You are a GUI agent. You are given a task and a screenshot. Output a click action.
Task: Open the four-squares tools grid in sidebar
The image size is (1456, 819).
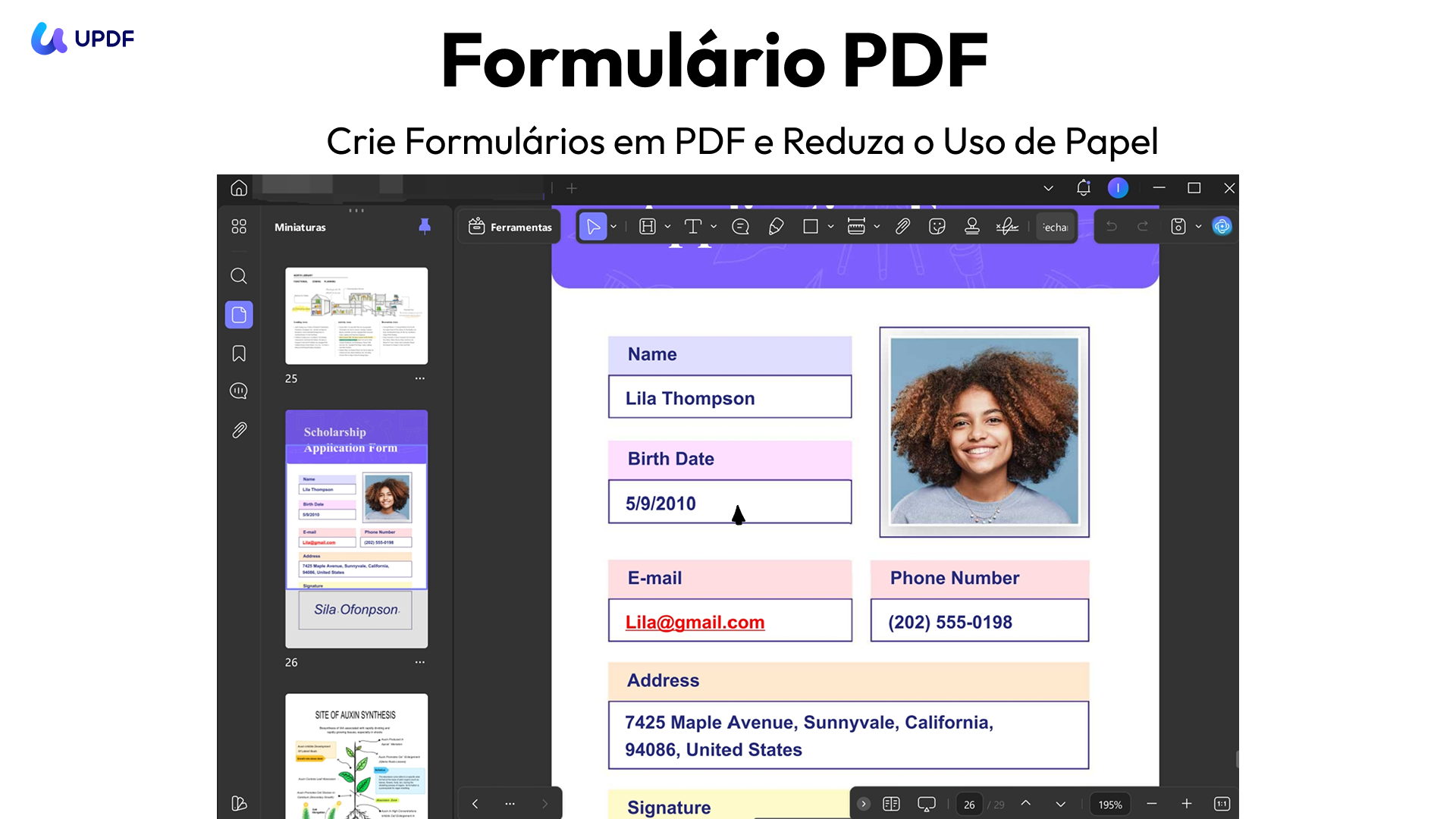[x=239, y=227]
